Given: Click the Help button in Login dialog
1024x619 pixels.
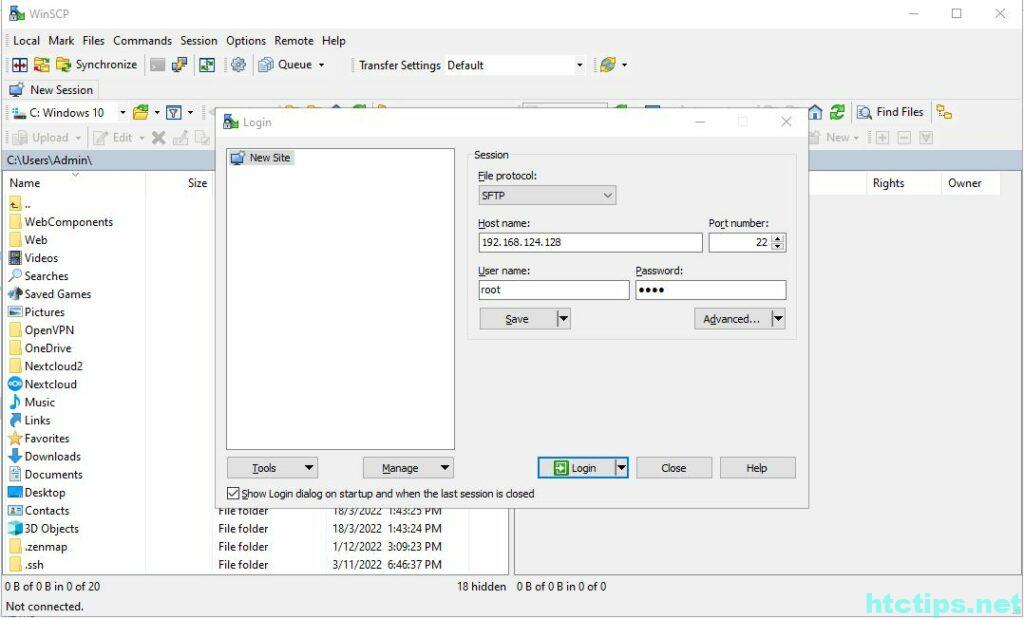Looking at the screenshot, I should click(758, 468).
